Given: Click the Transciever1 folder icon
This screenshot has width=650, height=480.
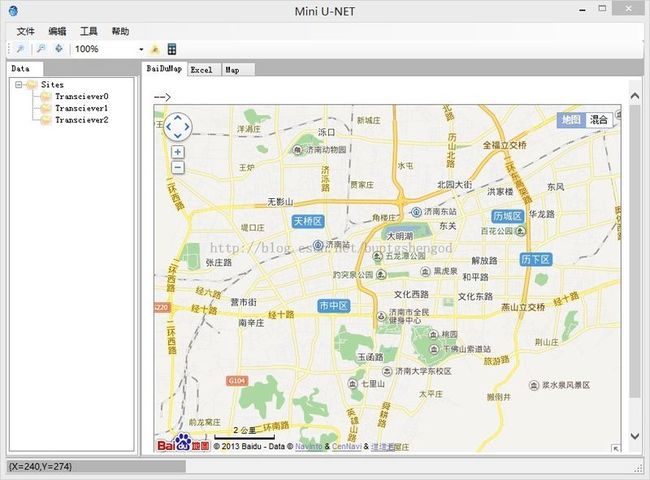Looking at the screenshot, I should click(x=46, y=108).
